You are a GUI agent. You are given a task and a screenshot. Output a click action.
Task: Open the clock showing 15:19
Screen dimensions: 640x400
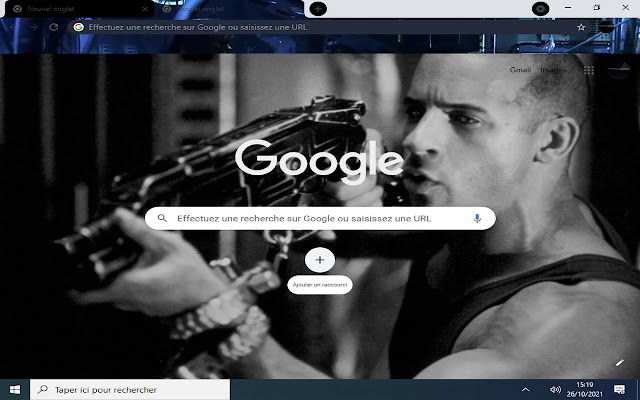(584, 390)
